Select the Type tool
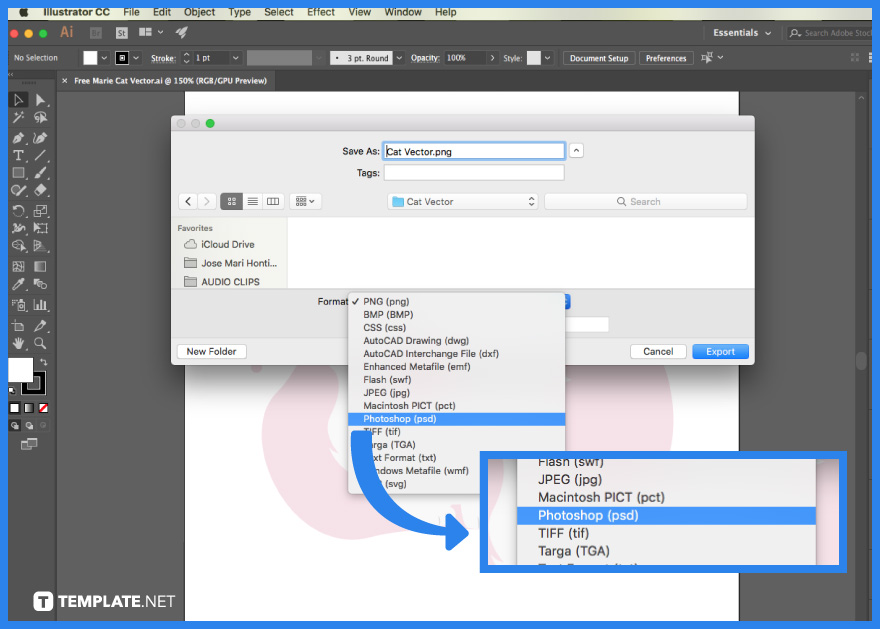880x629 pixels. (18, 155)
